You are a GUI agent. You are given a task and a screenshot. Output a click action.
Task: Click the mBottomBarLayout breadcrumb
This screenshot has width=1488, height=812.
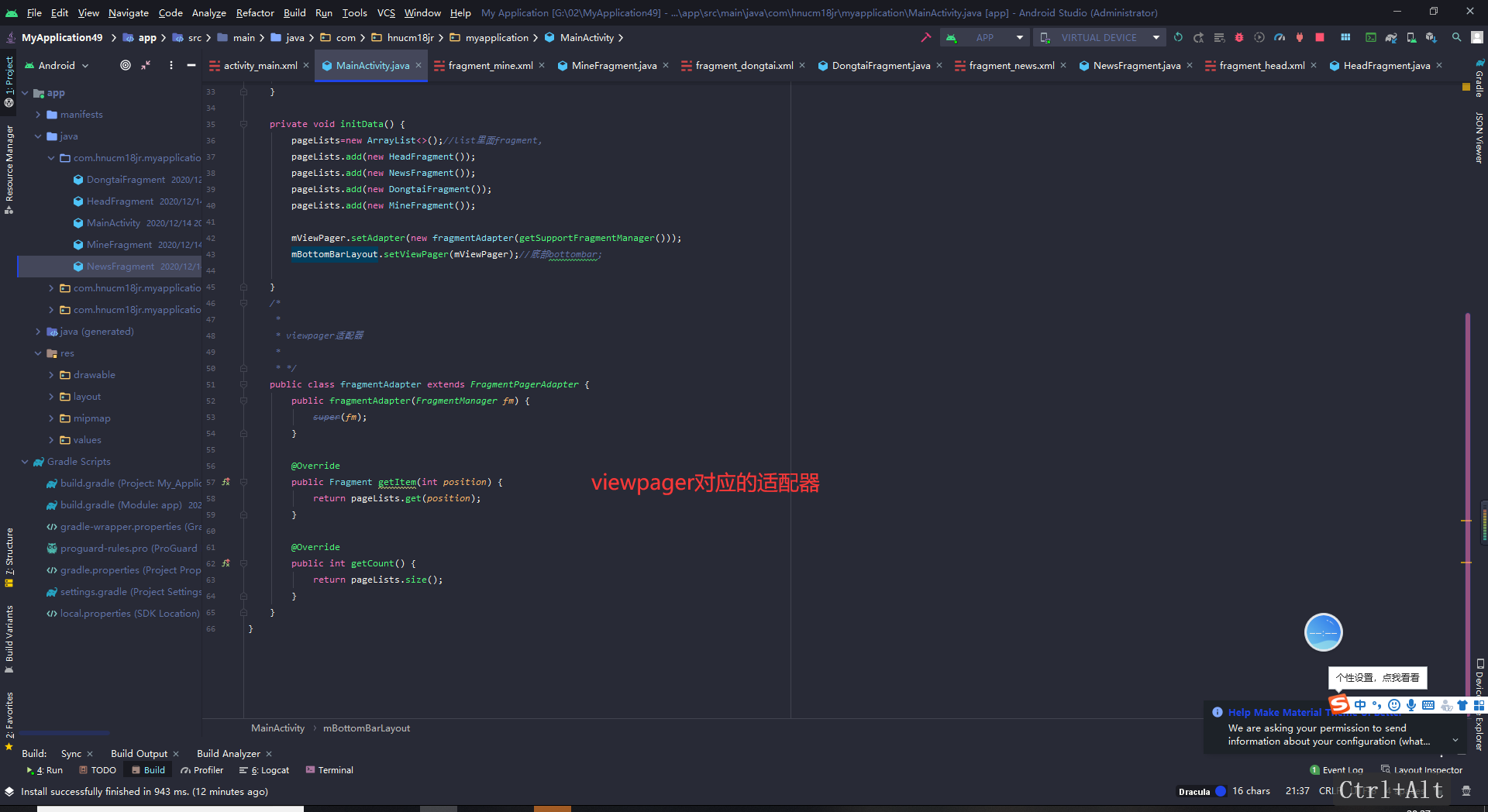click(x=367, y=728)
